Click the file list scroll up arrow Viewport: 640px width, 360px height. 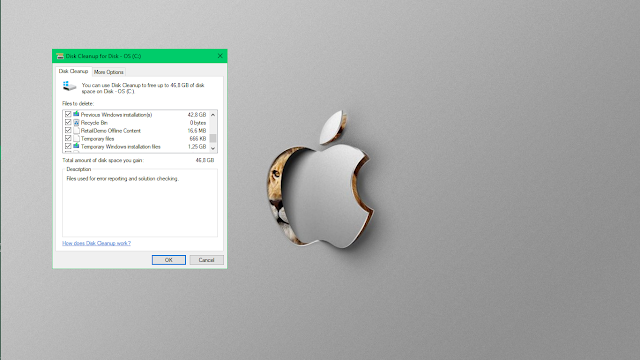click(213, 115)
